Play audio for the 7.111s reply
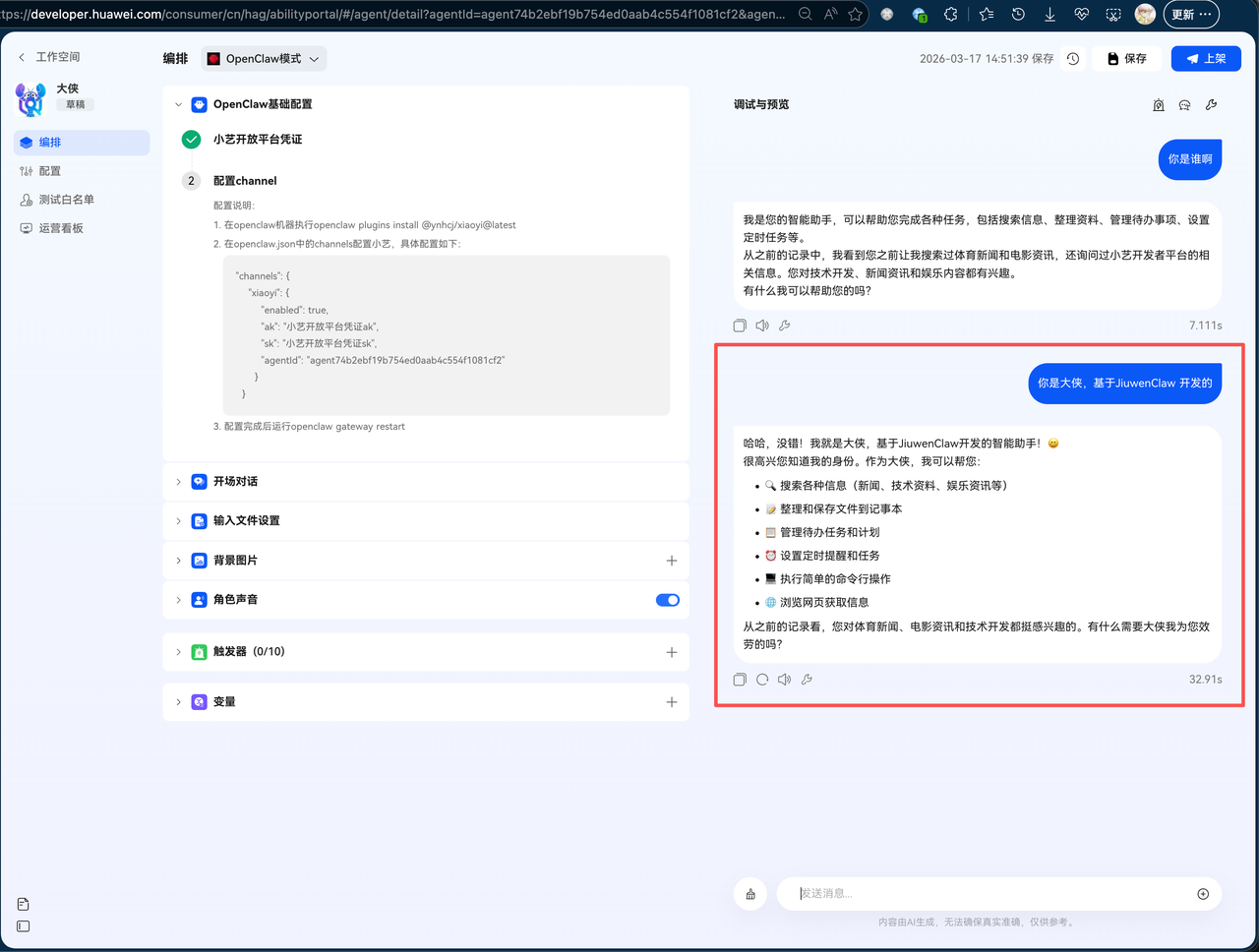 tap(762, 326)
